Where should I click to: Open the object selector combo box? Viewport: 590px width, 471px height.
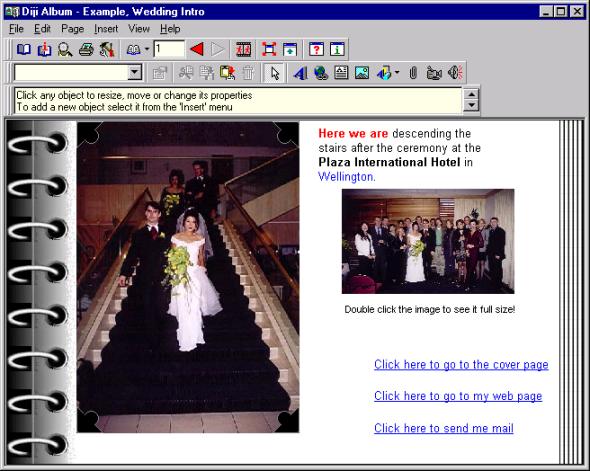[x=78, y=73]
